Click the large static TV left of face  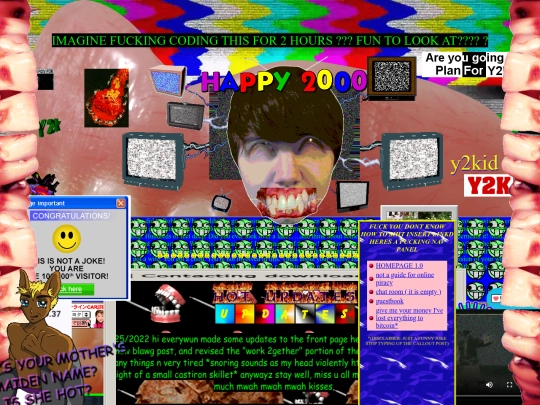153,161
